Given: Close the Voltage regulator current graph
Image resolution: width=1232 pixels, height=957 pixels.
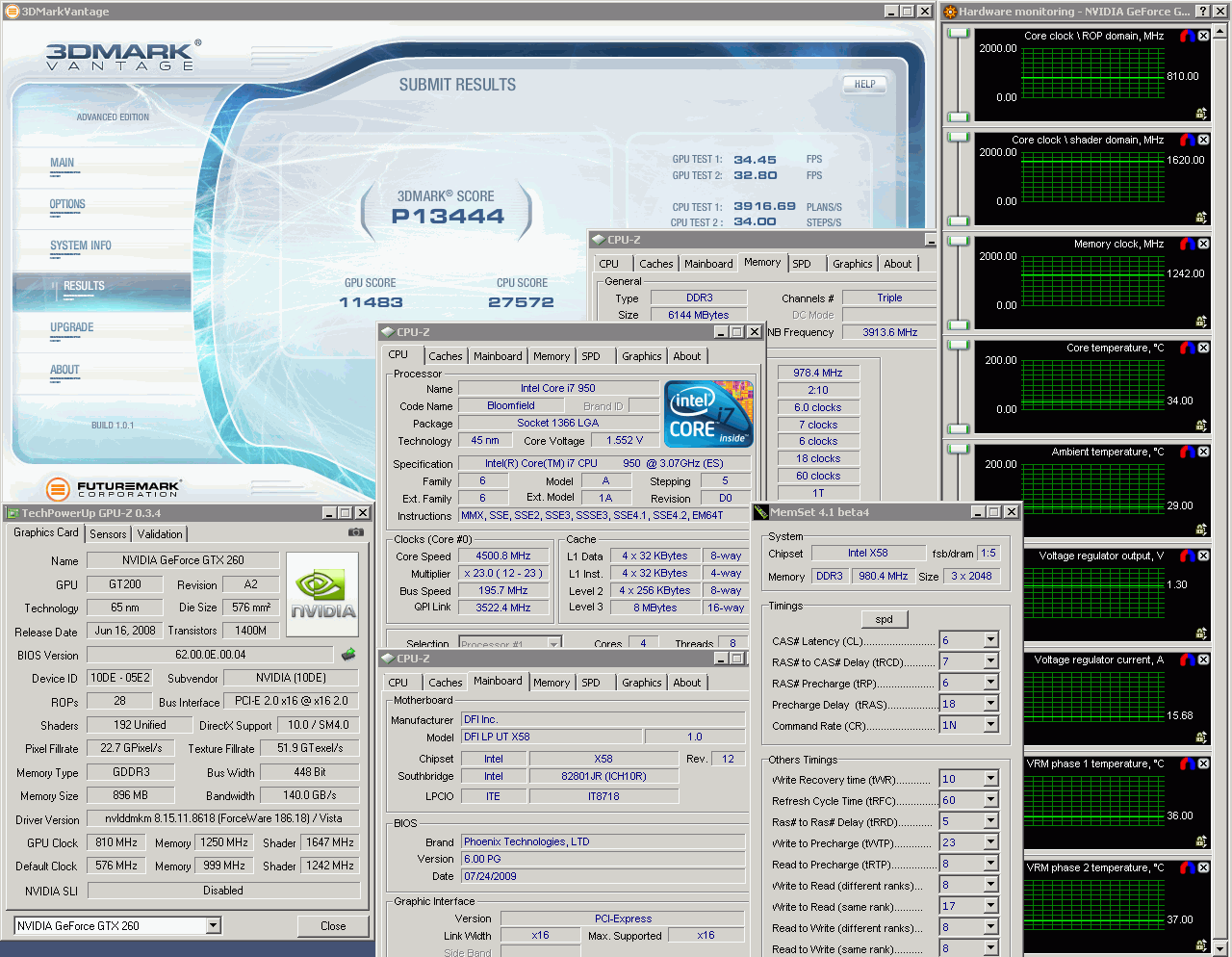Looking at the screenshot, I should (1203, 660).
